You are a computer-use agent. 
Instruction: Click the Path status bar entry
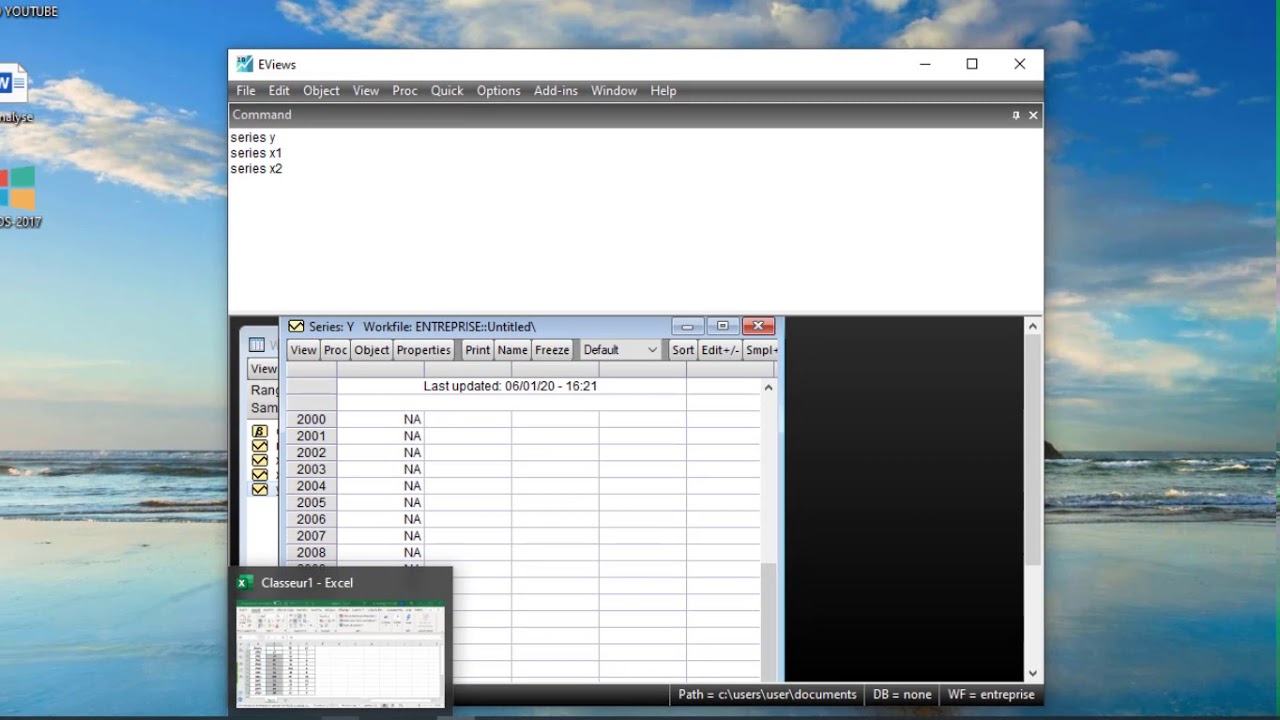click(767, 694)
